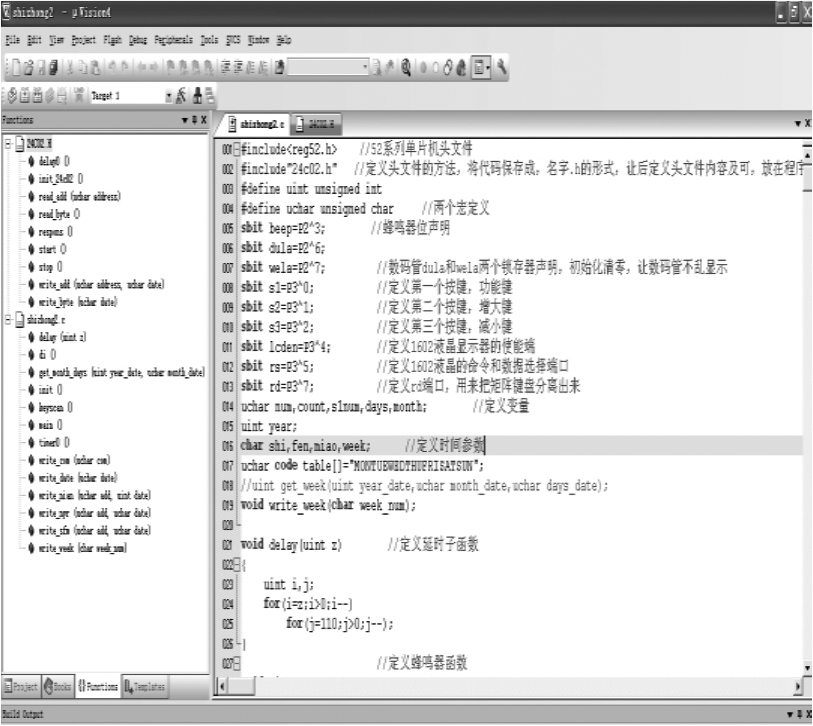The image size is (813, 726).
Task: Open the editor tab list dropdown arrow
Action: click(x=798, y=124)
